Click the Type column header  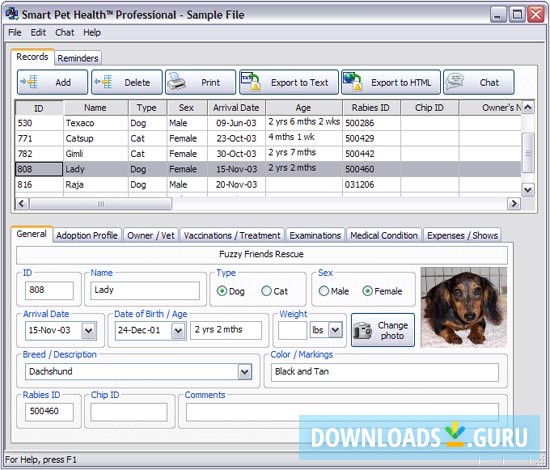148,108
